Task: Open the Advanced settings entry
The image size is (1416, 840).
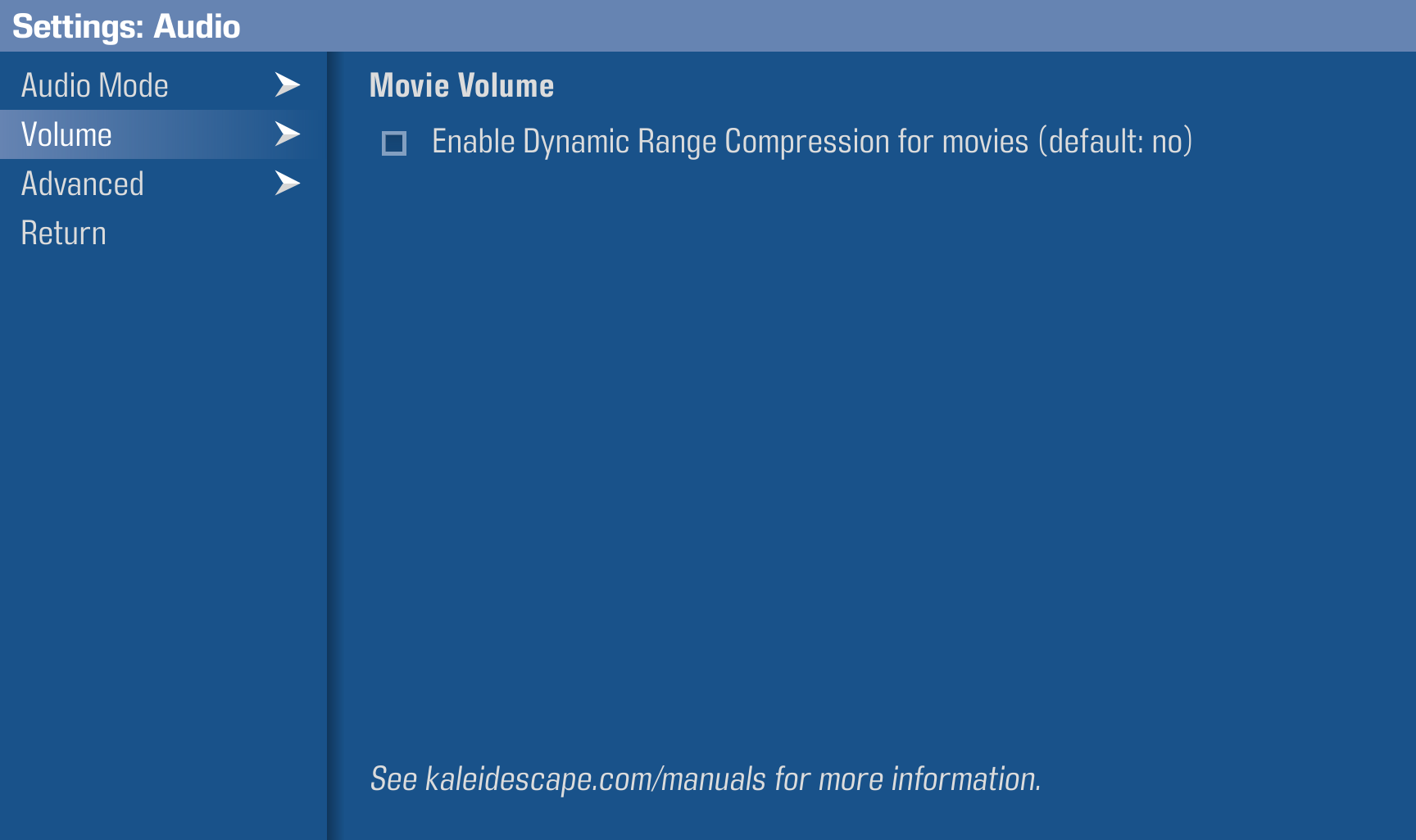Action: (x=163, y=184)
